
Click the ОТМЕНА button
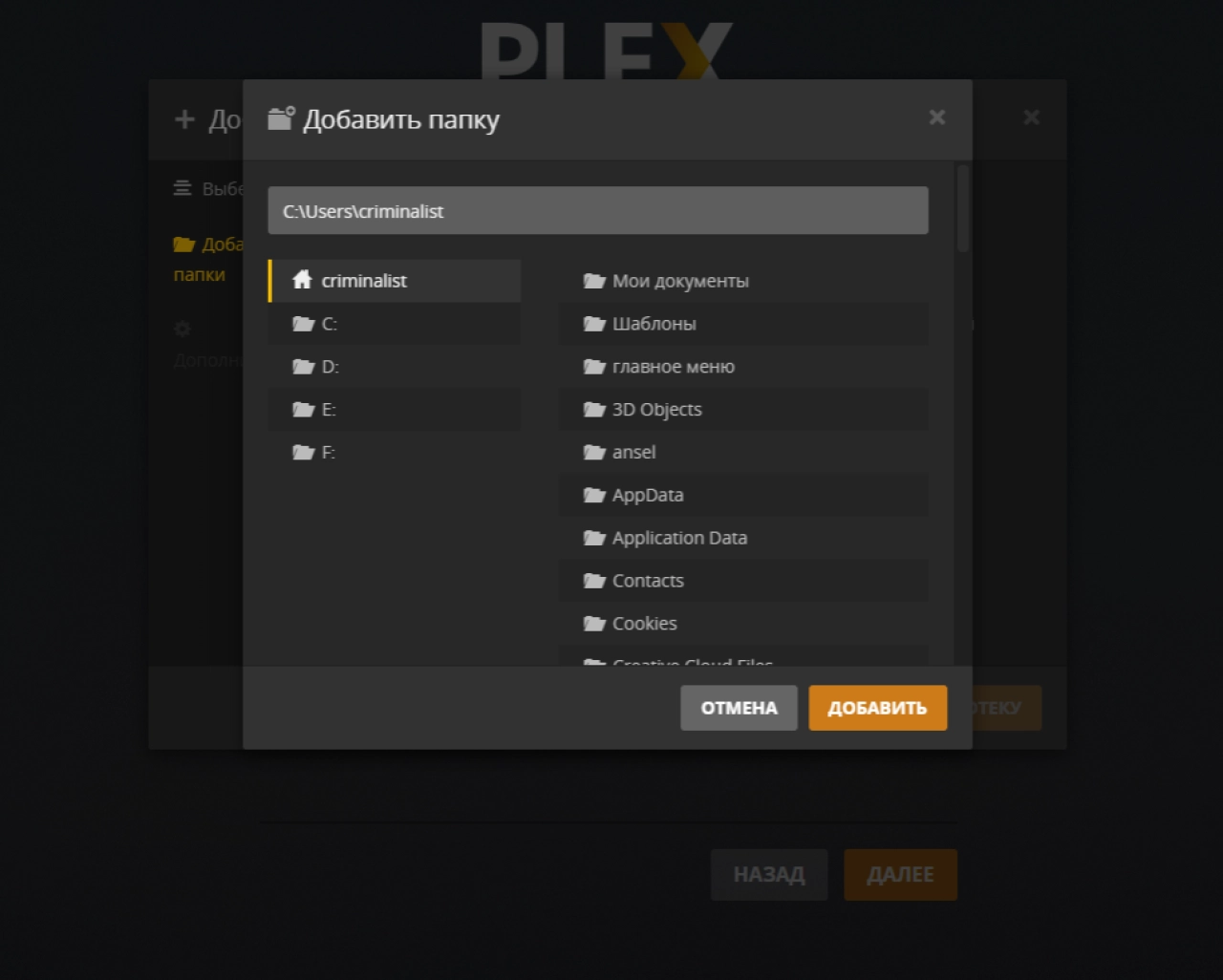click(x=739, y=708)
